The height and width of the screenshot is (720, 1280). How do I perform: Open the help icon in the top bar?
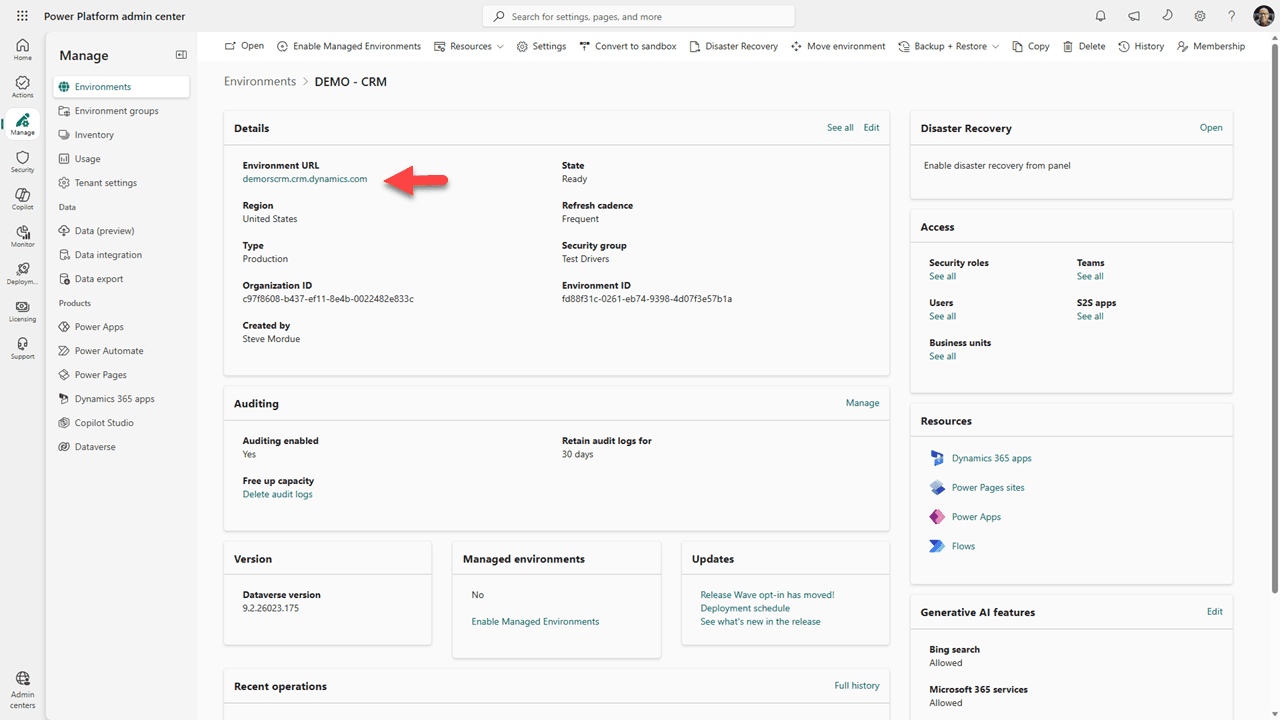pyautogui.click(x=1231, y=15)
